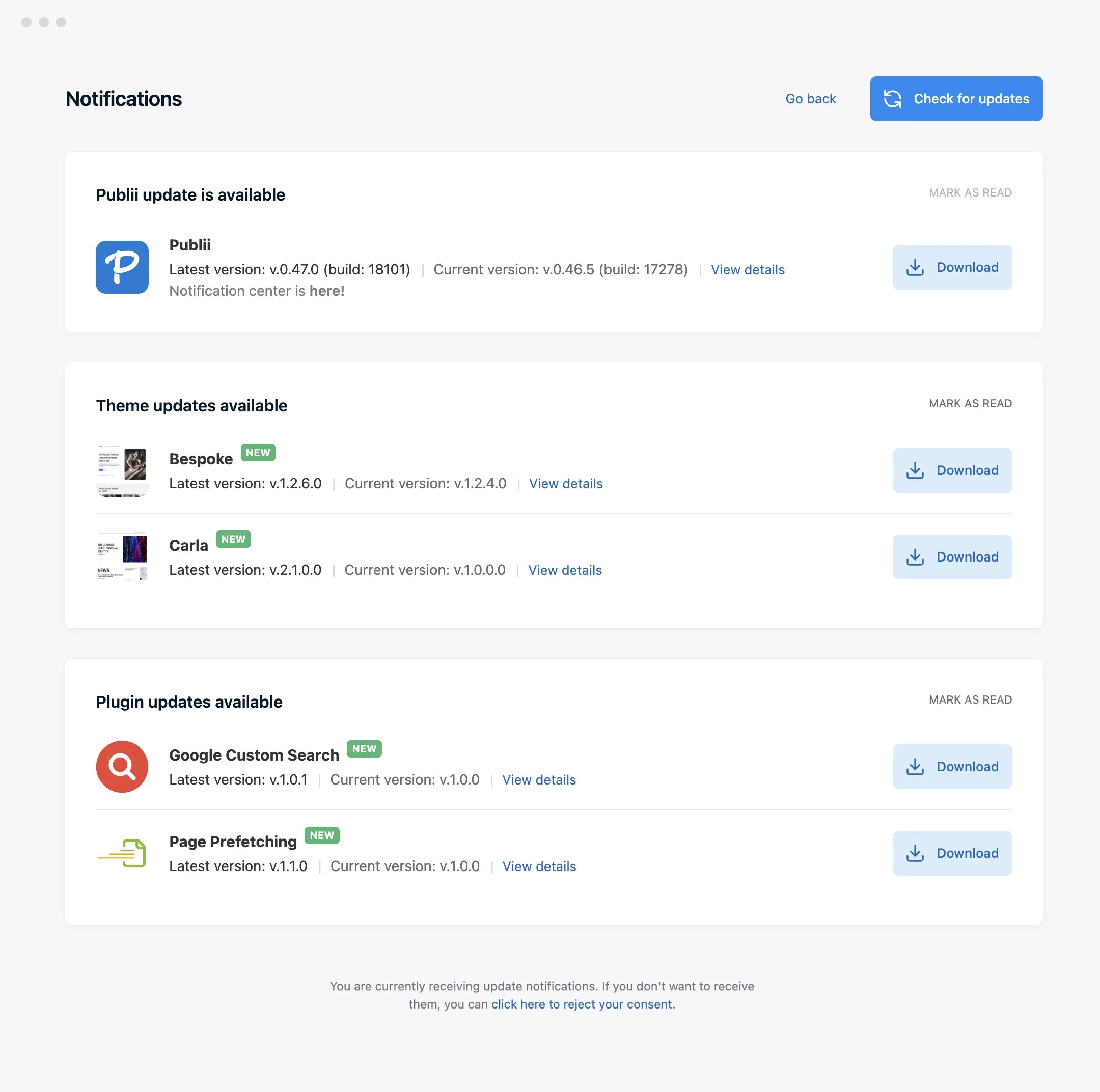Download the Google Custom Search plugin update
The height and width of the screenshot is (1092, 1100).
(951, 767)
